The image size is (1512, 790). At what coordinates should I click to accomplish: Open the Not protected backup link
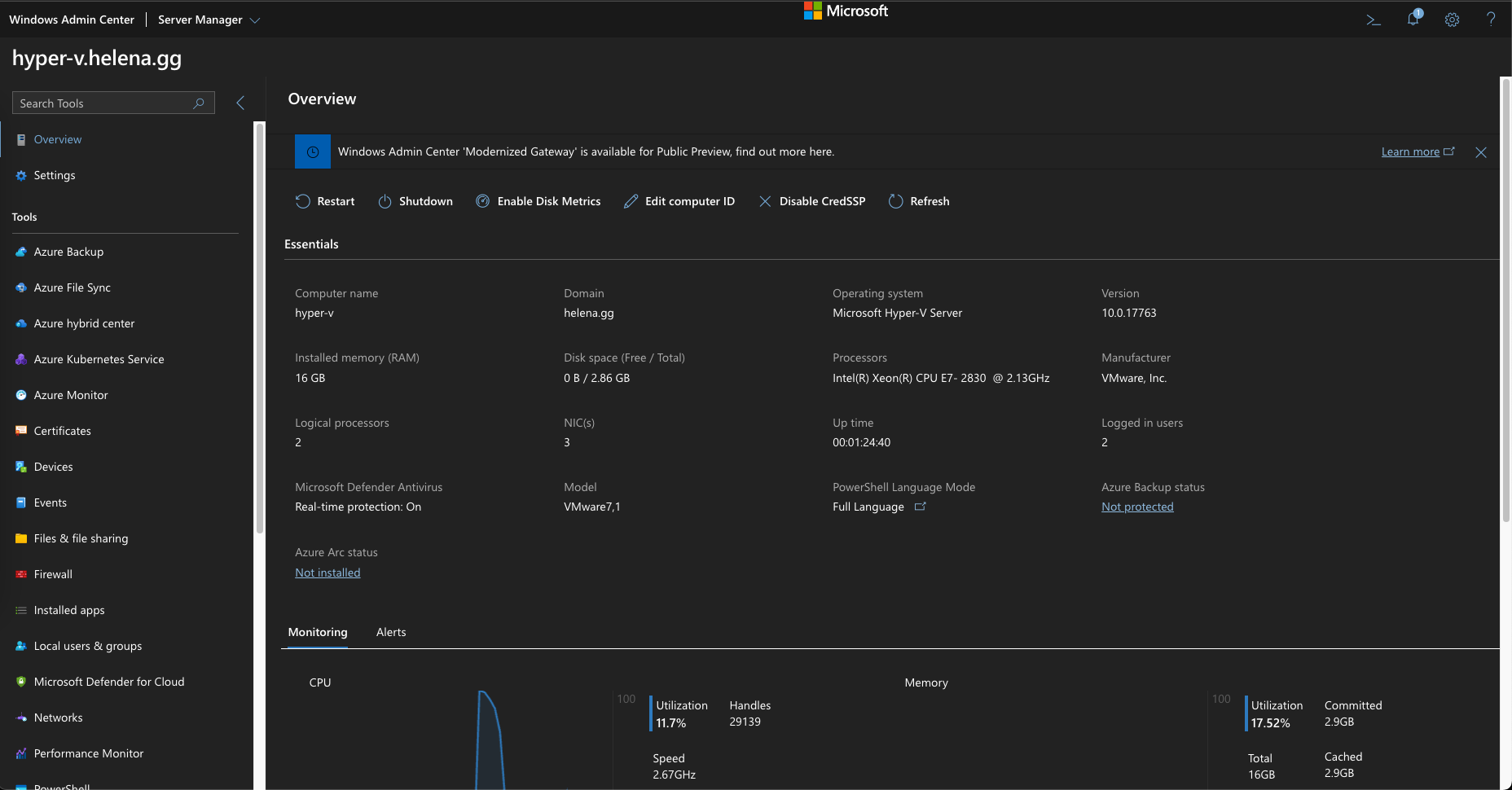point(1137,507)
